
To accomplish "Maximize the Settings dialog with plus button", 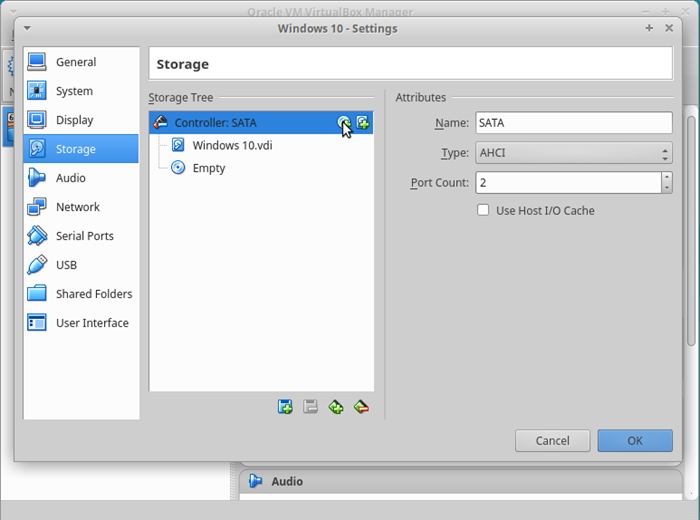I will [649, 28].
